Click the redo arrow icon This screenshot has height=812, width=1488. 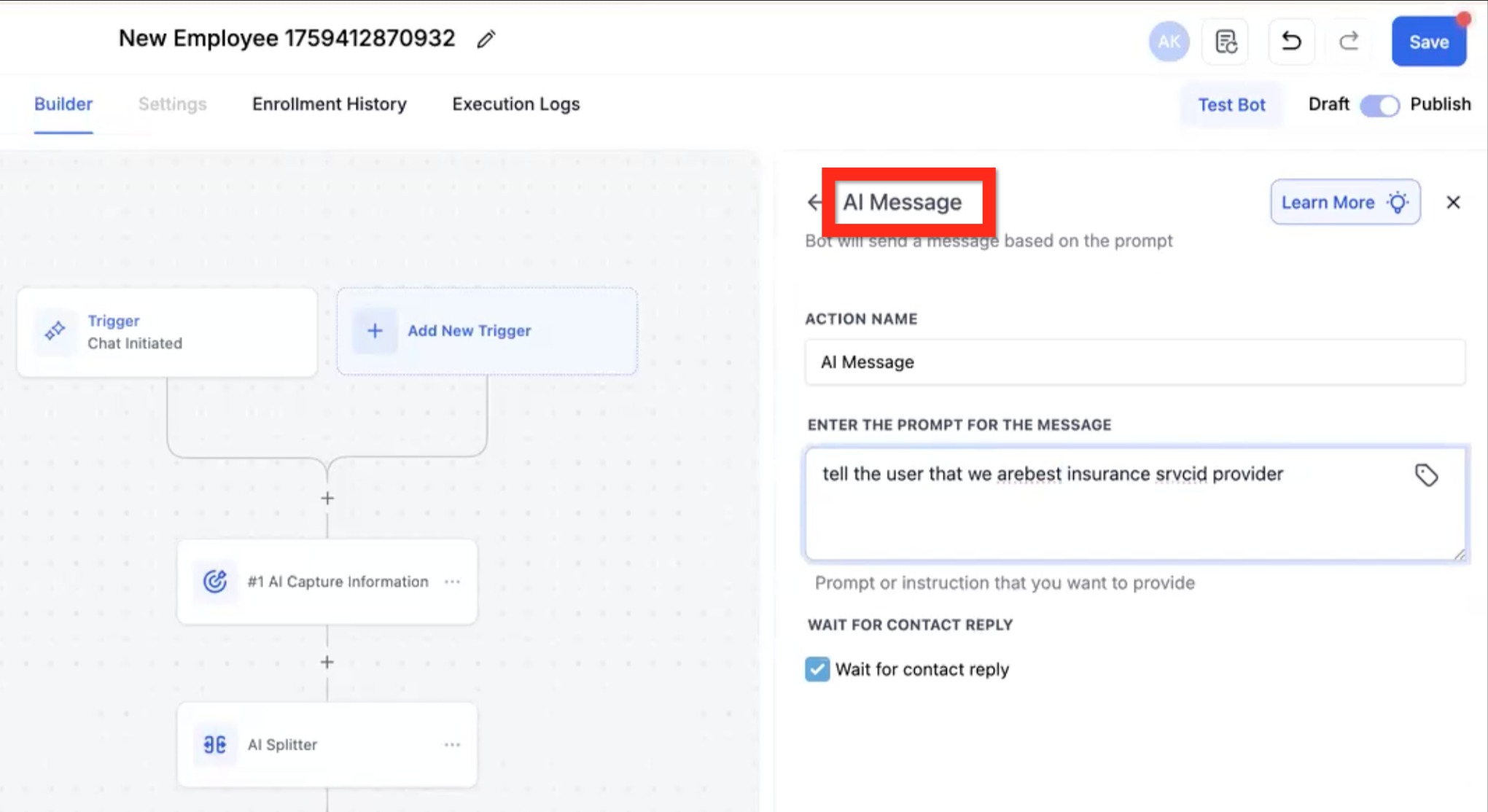click(1349, 42)
